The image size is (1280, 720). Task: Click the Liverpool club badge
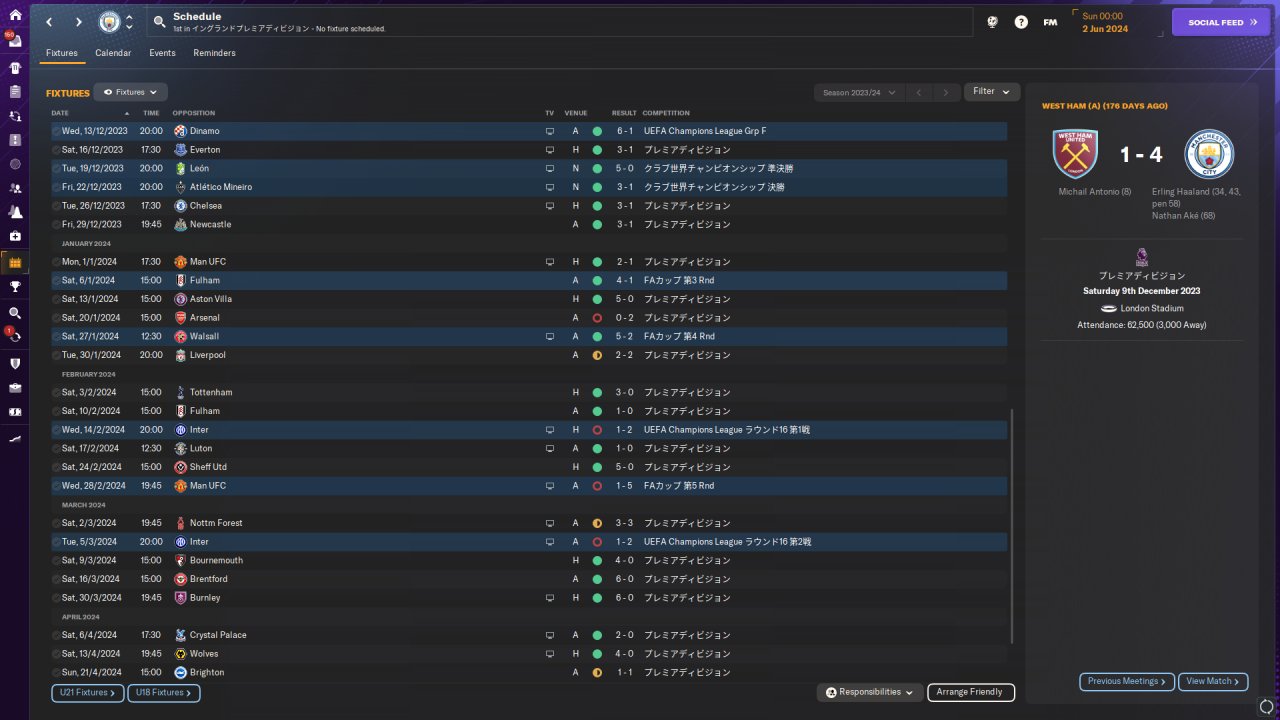[x=180, y=355]
